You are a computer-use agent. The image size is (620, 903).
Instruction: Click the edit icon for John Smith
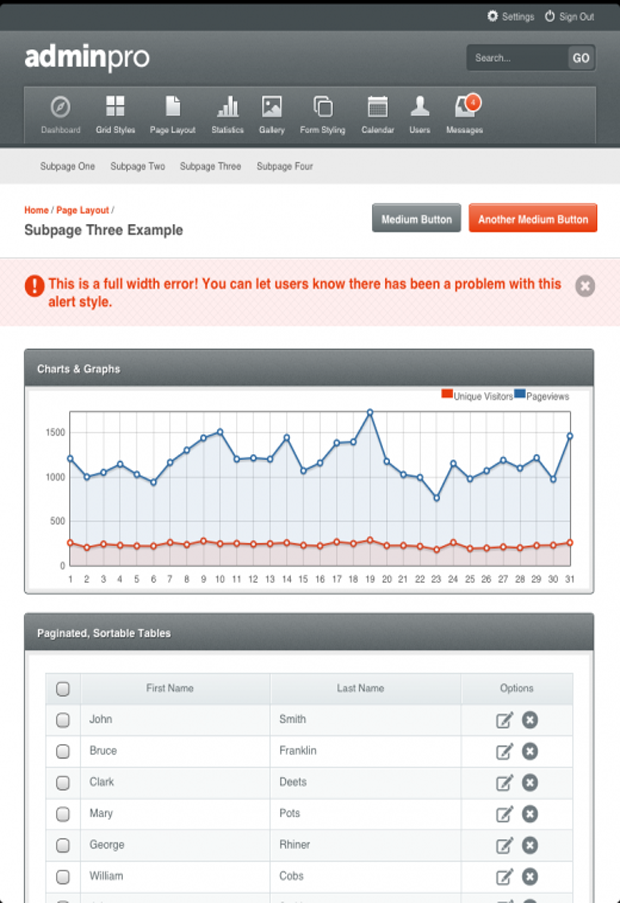tap(504, 719)
